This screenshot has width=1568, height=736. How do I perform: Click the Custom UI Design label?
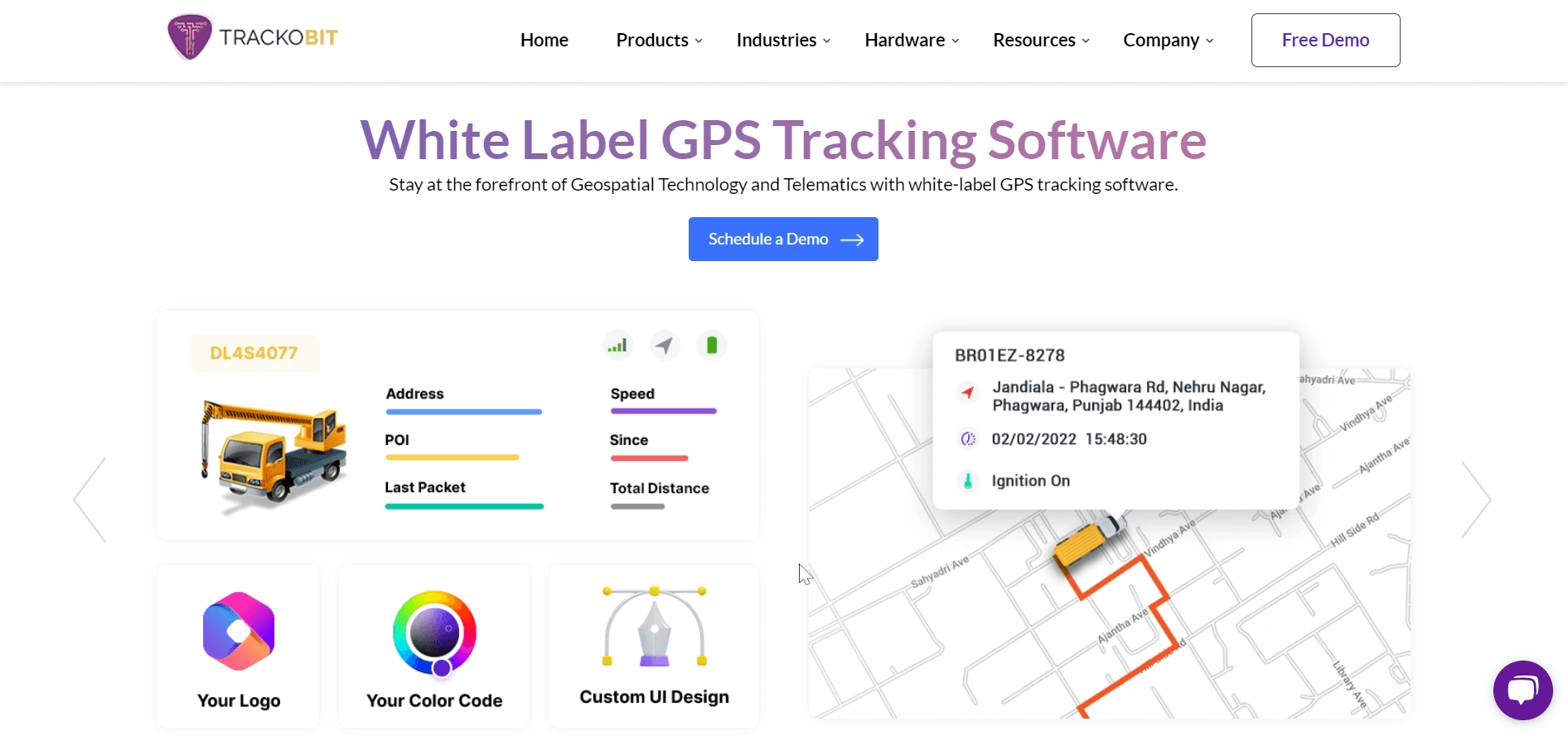654,697
